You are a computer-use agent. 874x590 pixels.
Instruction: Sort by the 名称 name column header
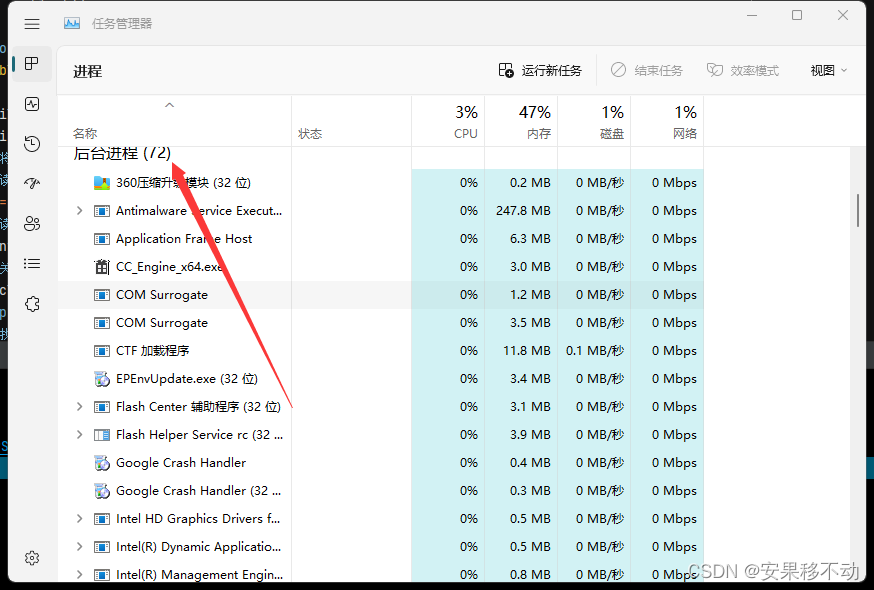[174, 121]
